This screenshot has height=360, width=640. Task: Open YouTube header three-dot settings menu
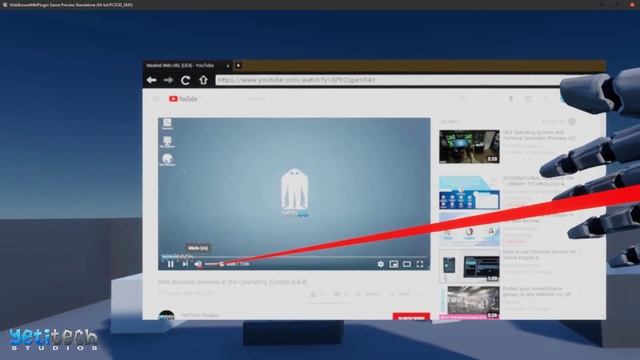tap(546, 99)
